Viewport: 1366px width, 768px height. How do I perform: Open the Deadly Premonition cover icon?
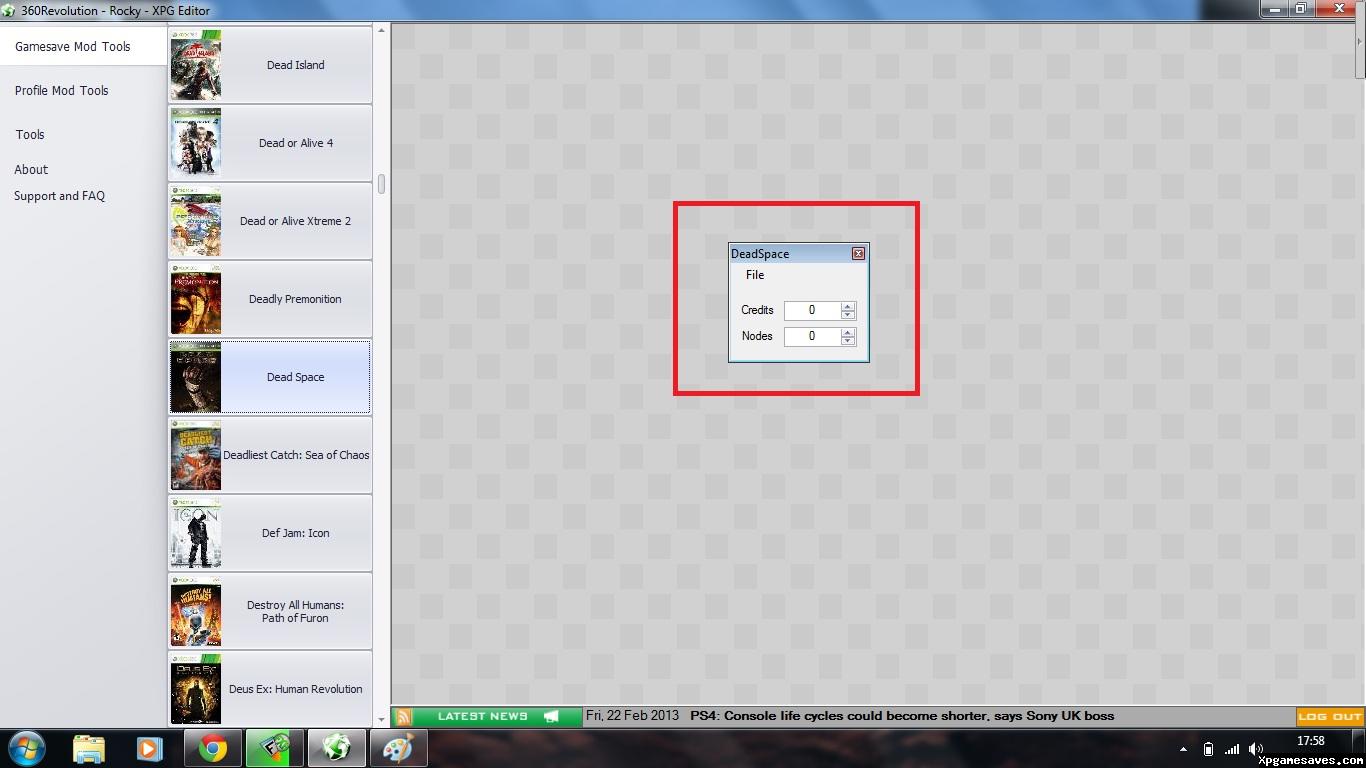[196, 299]
